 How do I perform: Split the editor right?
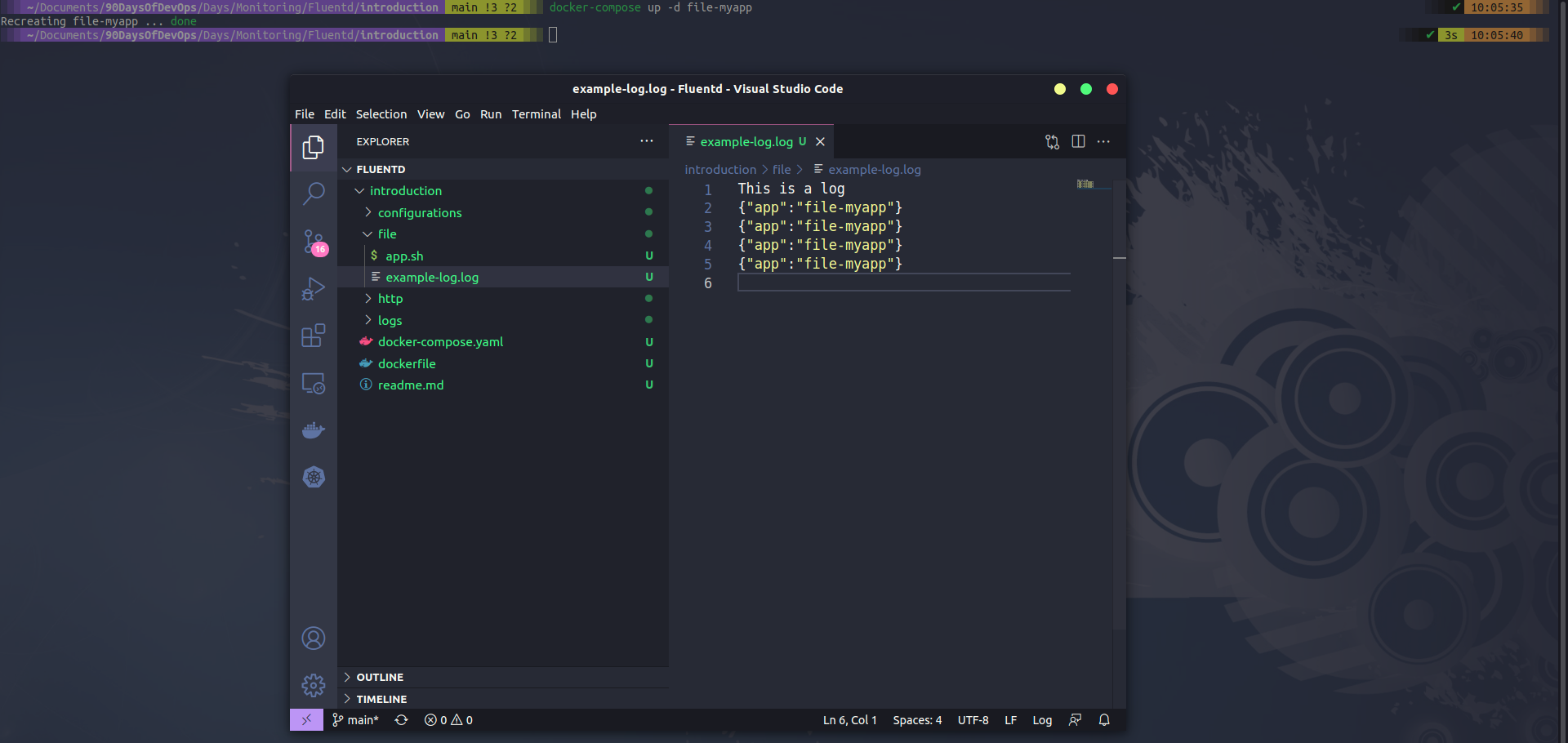1078,142
